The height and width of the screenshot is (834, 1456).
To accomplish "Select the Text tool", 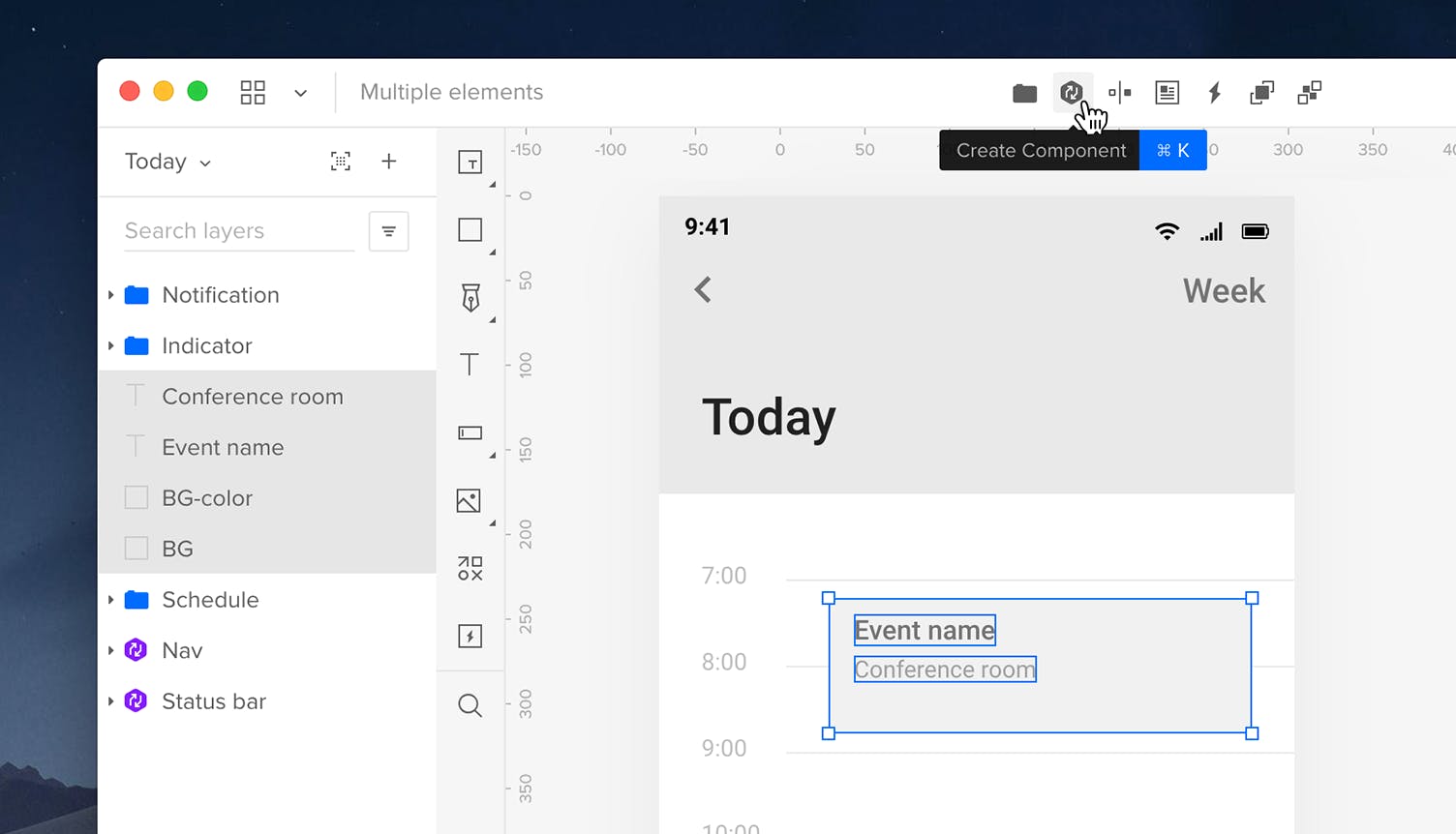I will [x=470, y=365].
